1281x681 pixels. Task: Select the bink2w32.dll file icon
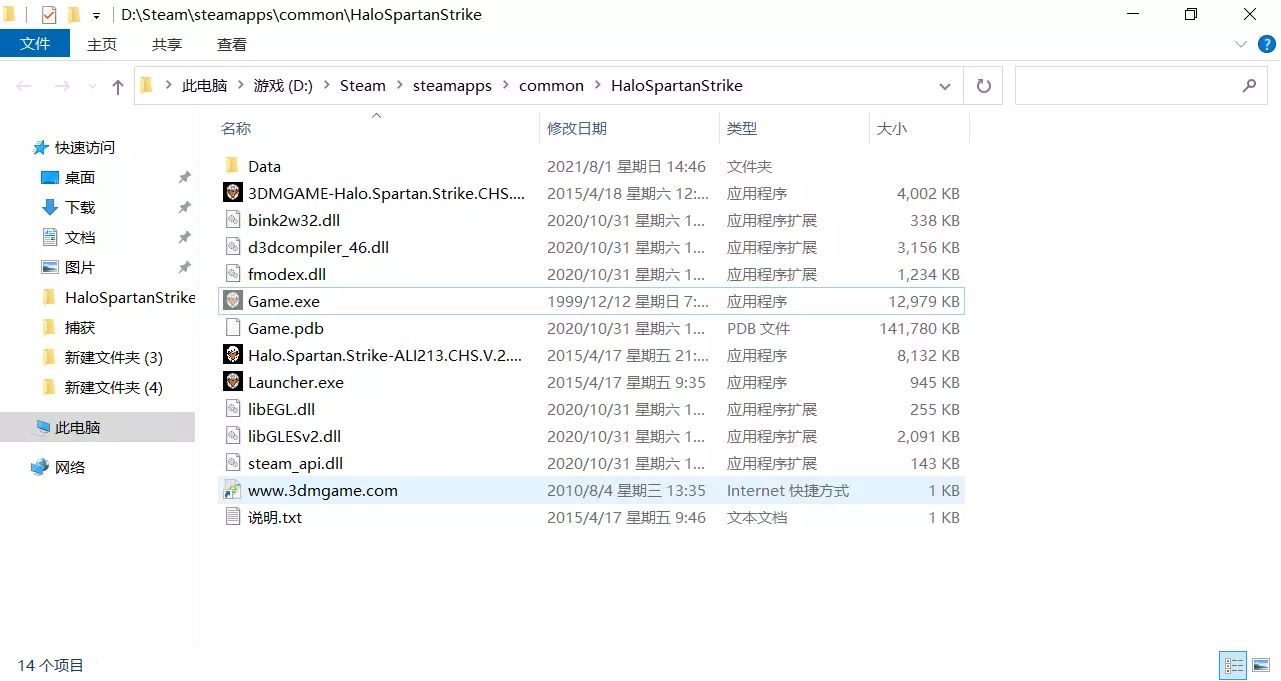(232, 220)
